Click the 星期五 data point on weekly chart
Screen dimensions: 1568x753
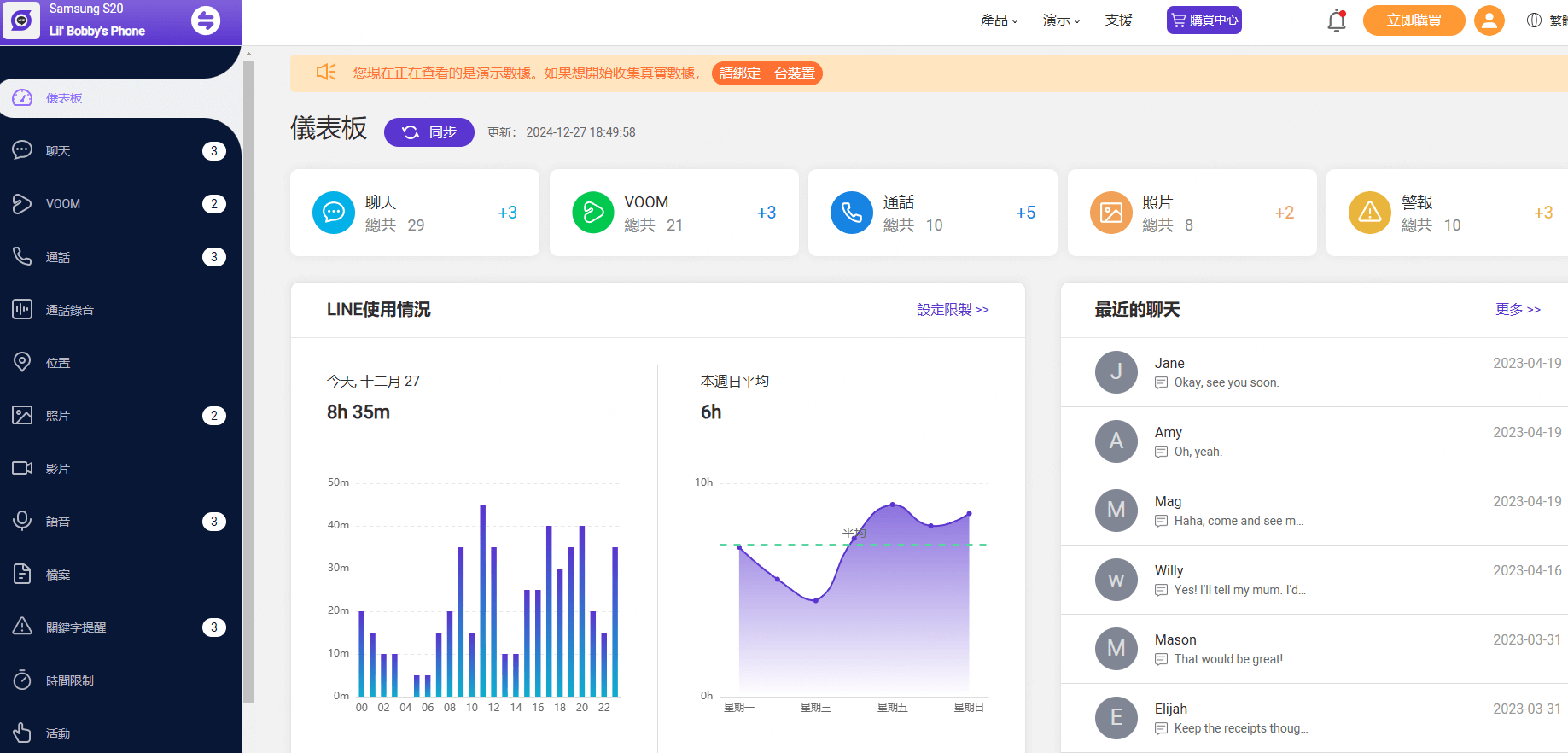pos(893,505)
